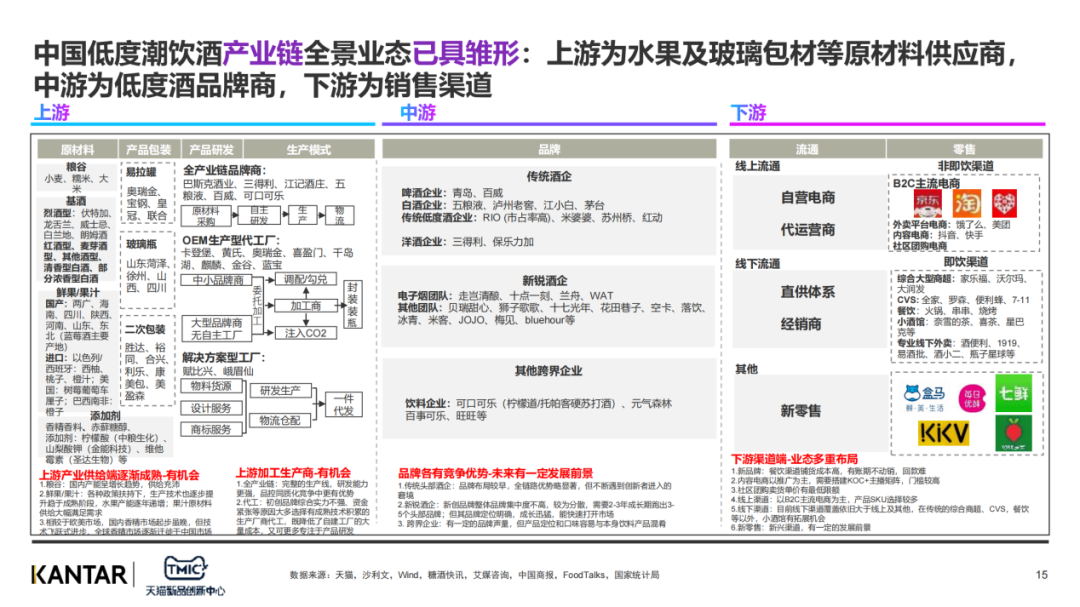Click the 解决方案型工厂 heading
Screen dimensions: 1080x607
pyautogui.click(x=223, y=358)
